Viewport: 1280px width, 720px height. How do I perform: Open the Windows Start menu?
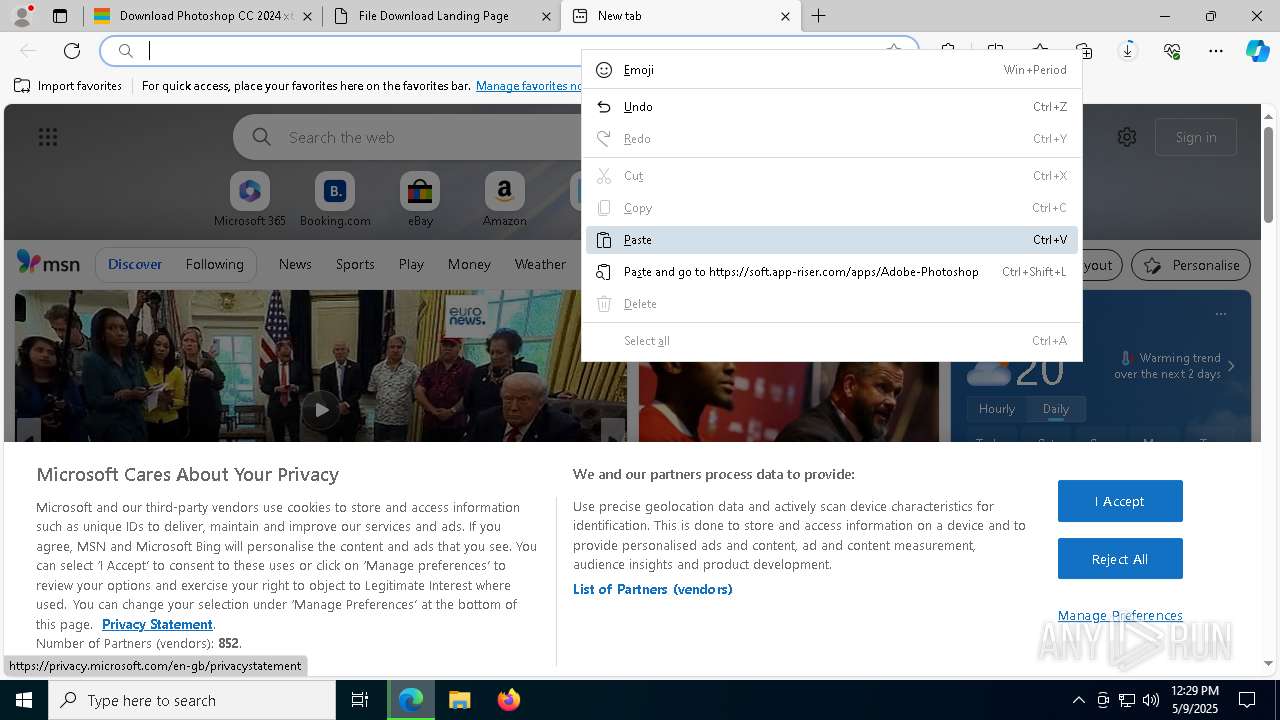24,700
